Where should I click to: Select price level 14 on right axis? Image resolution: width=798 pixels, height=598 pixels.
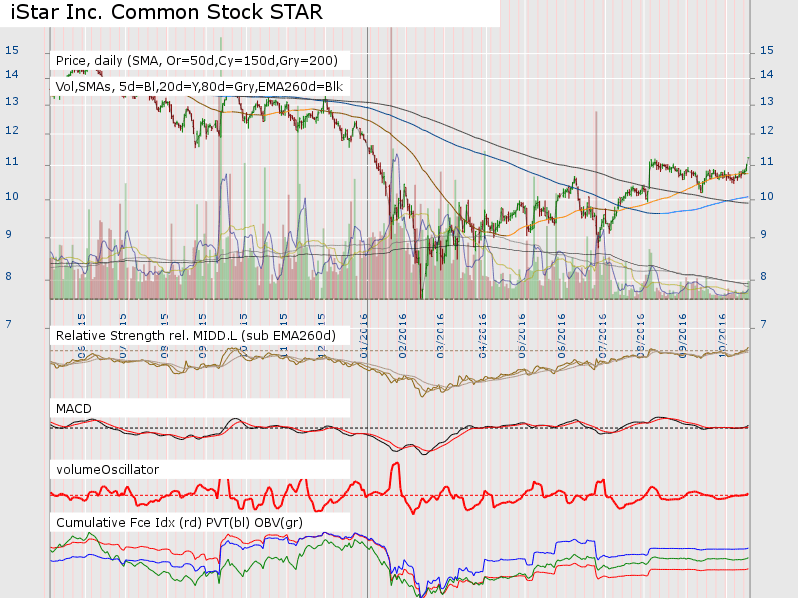766,74
